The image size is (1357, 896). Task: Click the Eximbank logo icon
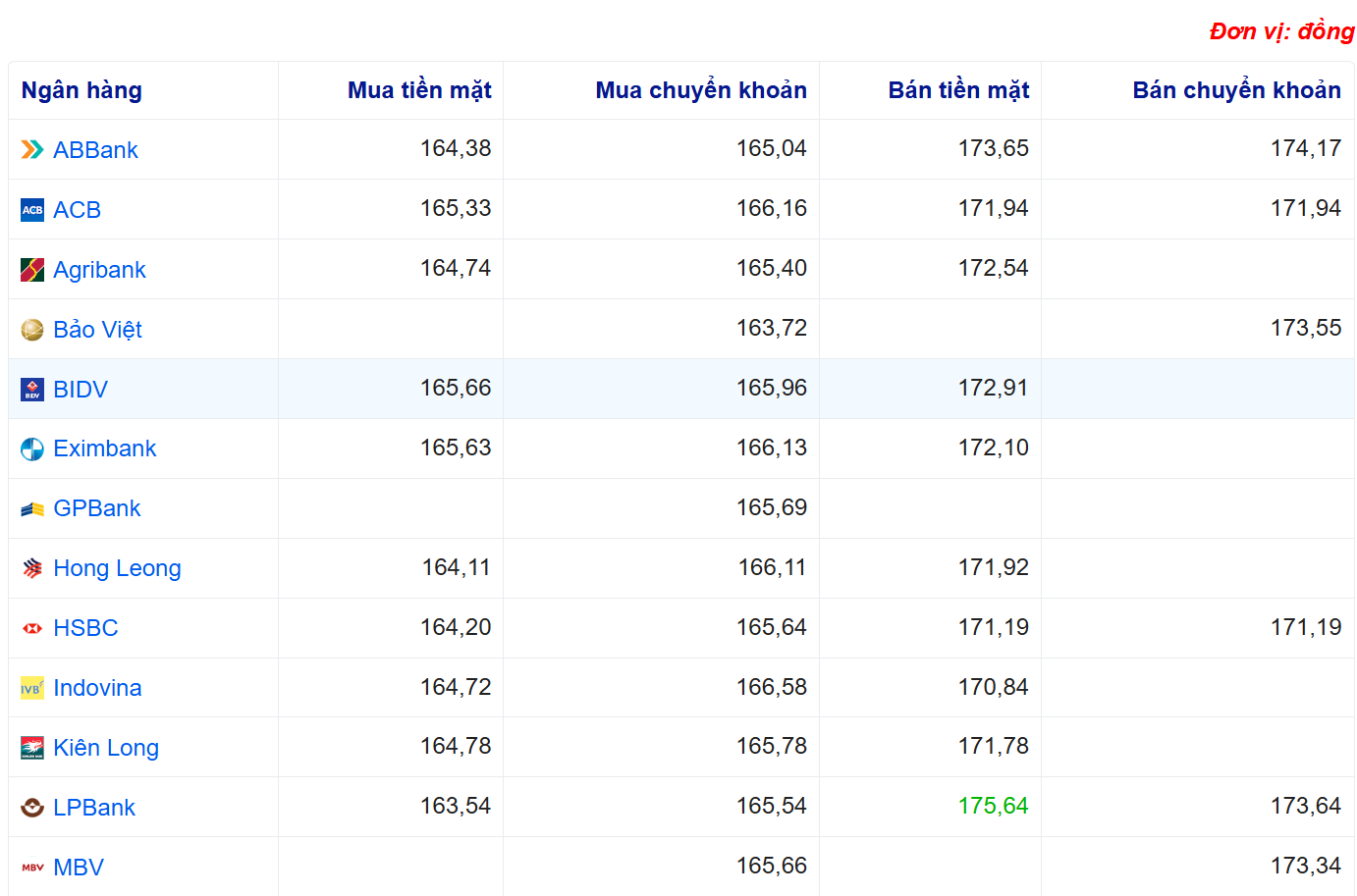pos(32,449)
